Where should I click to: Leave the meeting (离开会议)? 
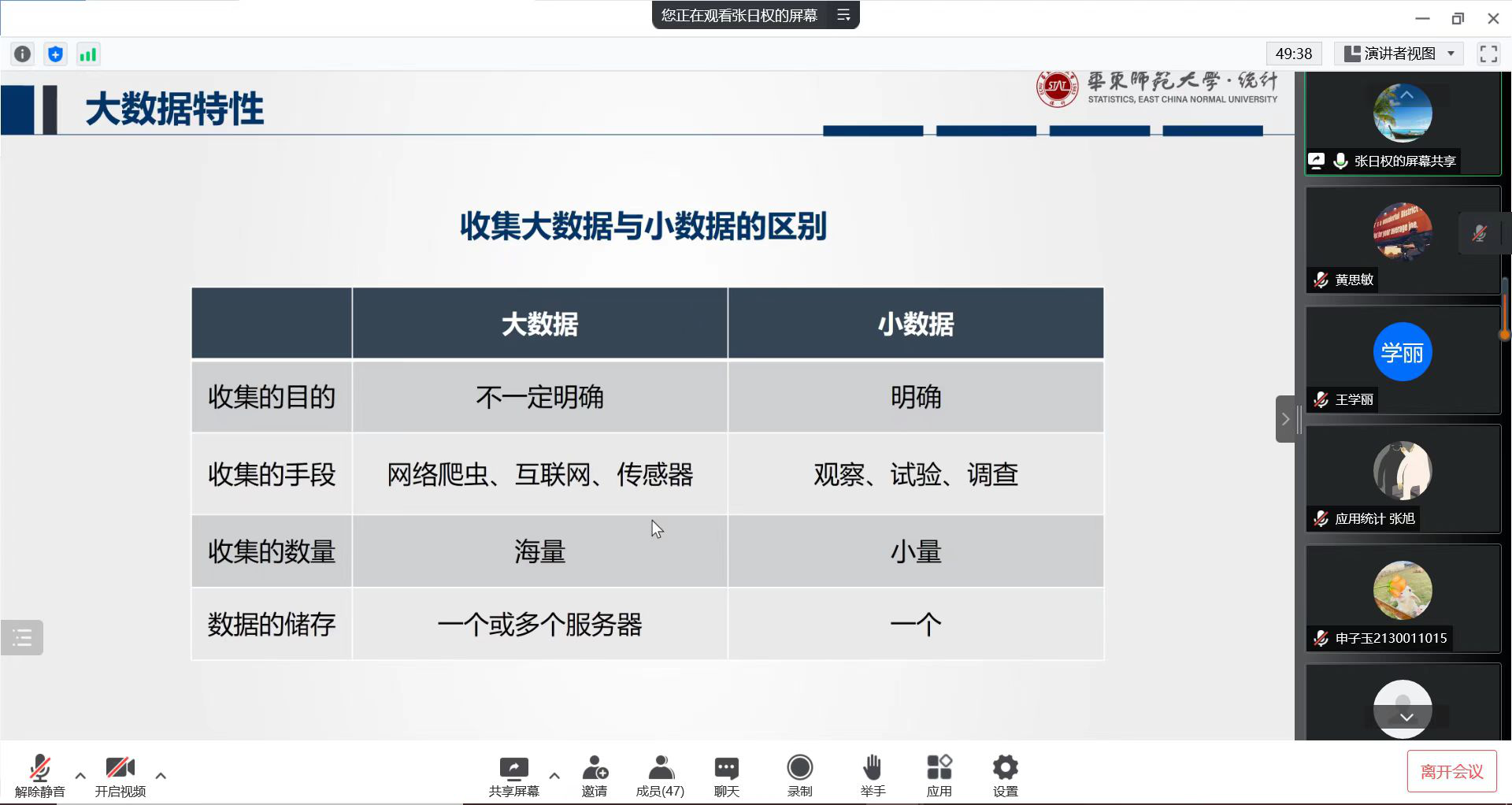point(1451,771)
